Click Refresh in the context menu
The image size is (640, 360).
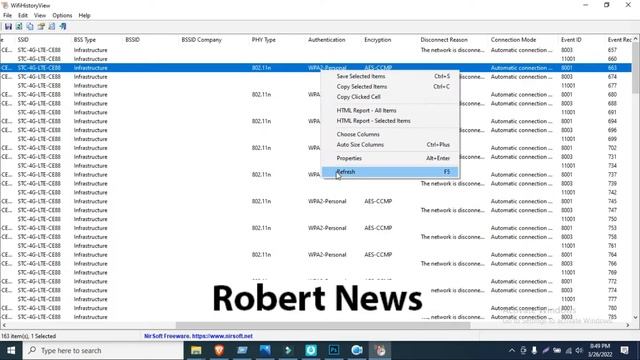[x=390, y=172]
